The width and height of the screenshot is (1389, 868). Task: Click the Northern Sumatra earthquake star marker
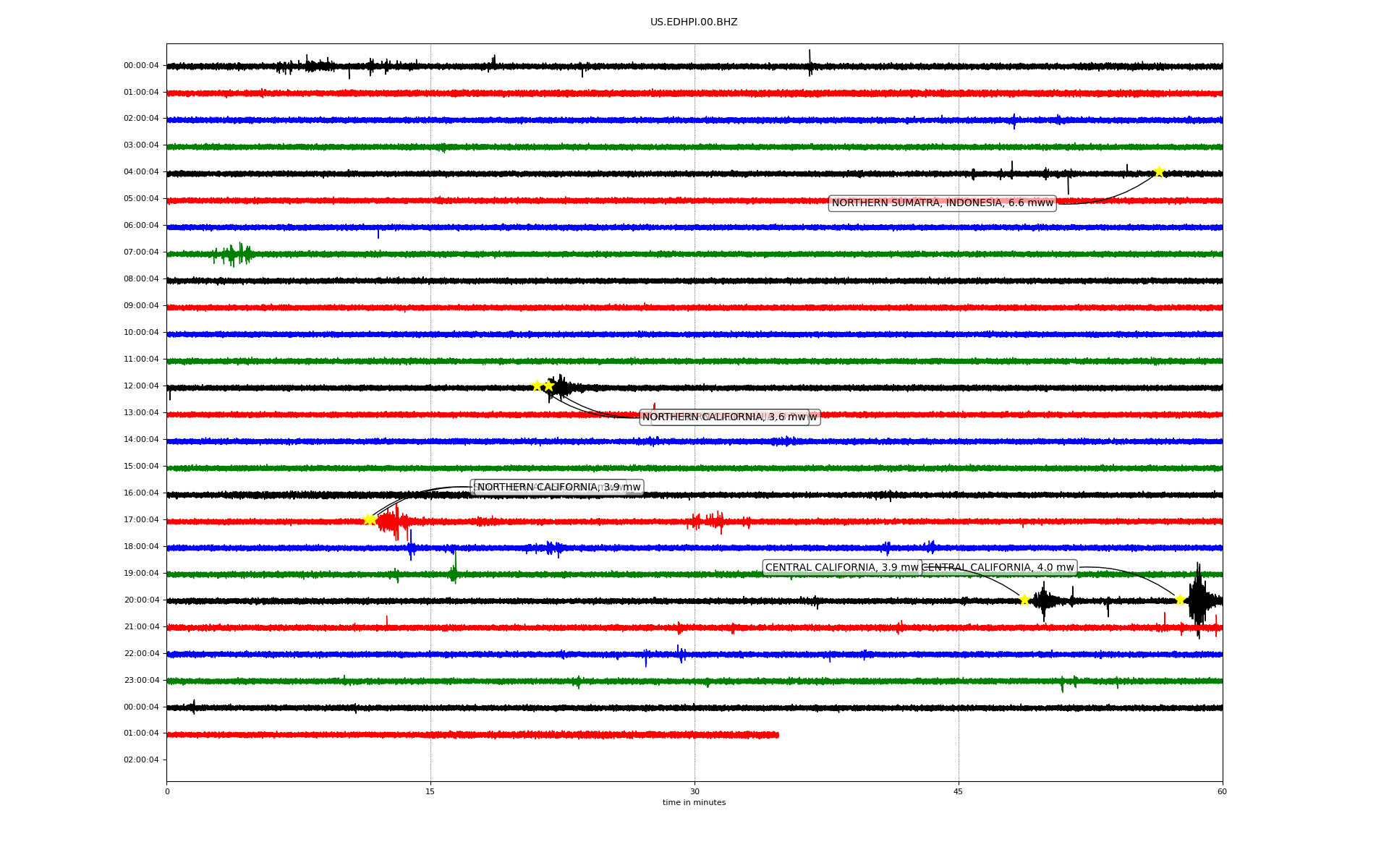(x=1159, y=171)
